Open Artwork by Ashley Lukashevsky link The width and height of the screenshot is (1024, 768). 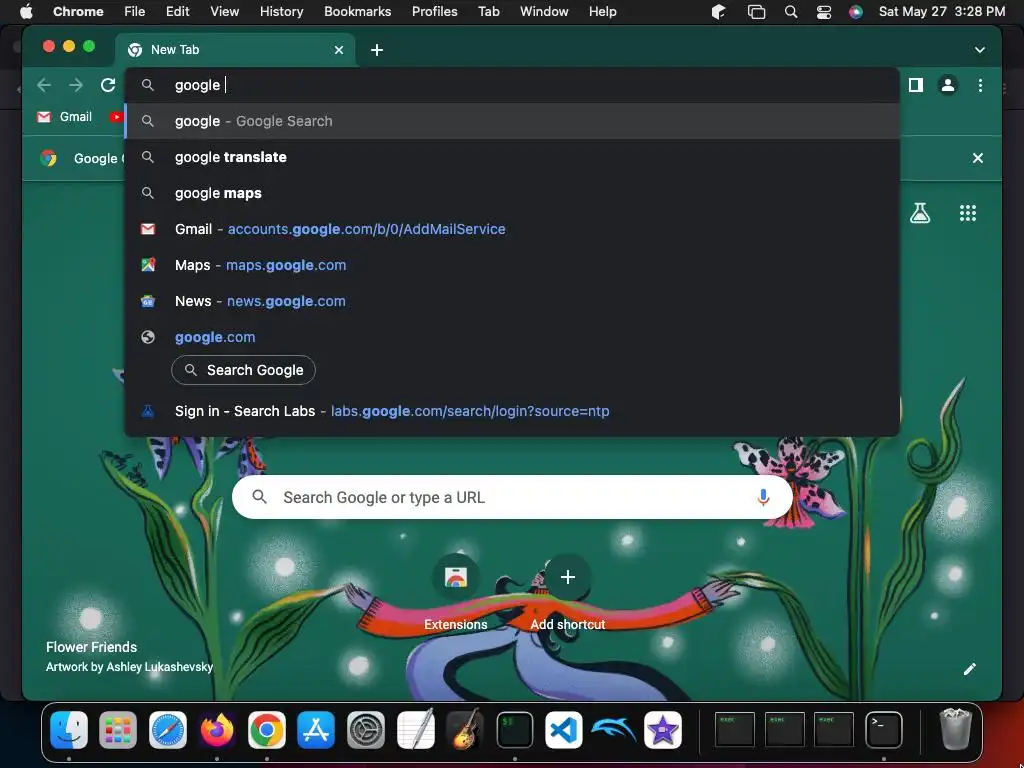tap(129, 667)
